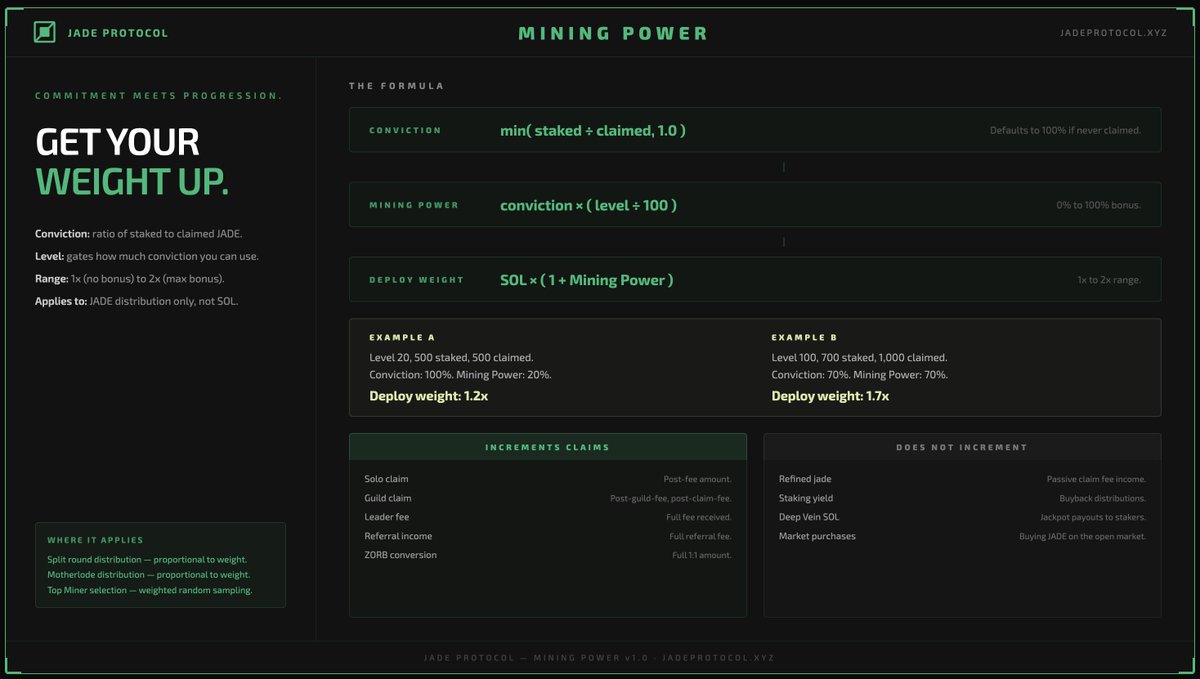This screenshot has height=679, width=1200.
Task: Select the 'Refined jade' row
Action: pyautogui.click(x=962, y=479)
